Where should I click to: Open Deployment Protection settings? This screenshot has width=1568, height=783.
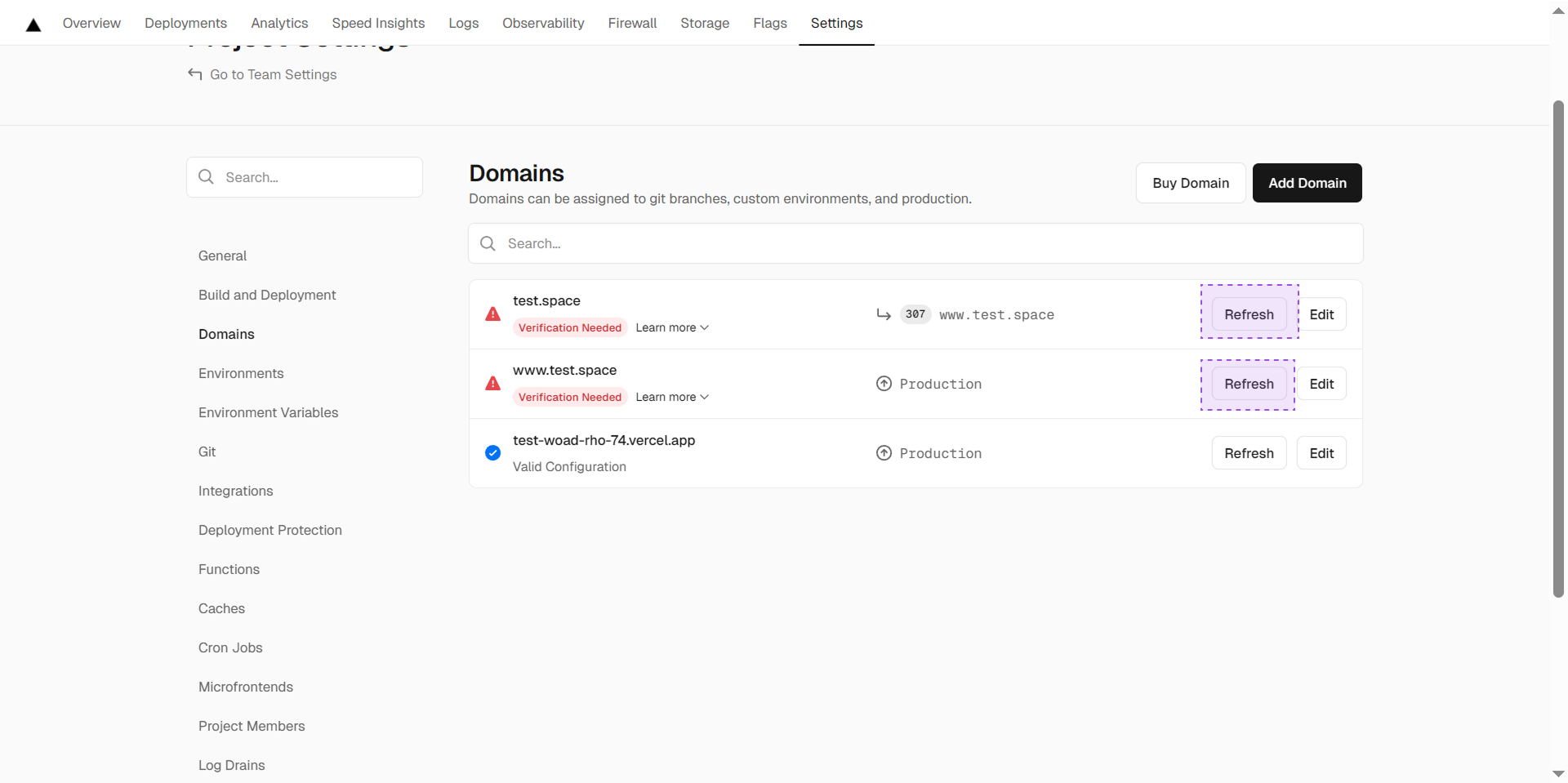tap(270, 530)
